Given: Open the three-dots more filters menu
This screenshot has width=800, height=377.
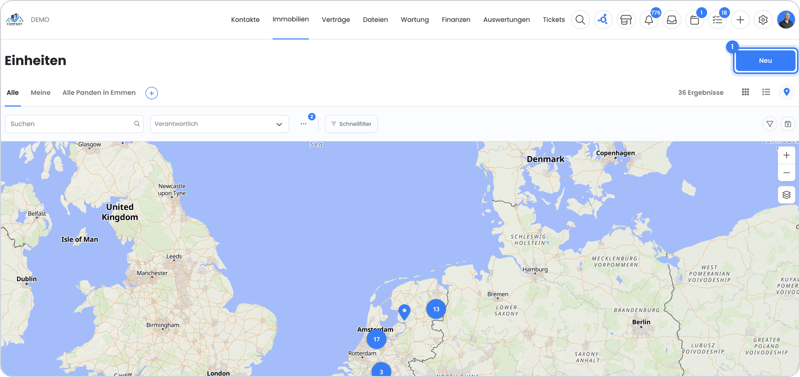Looking at the screenshot, I should [x=304, y=124].
